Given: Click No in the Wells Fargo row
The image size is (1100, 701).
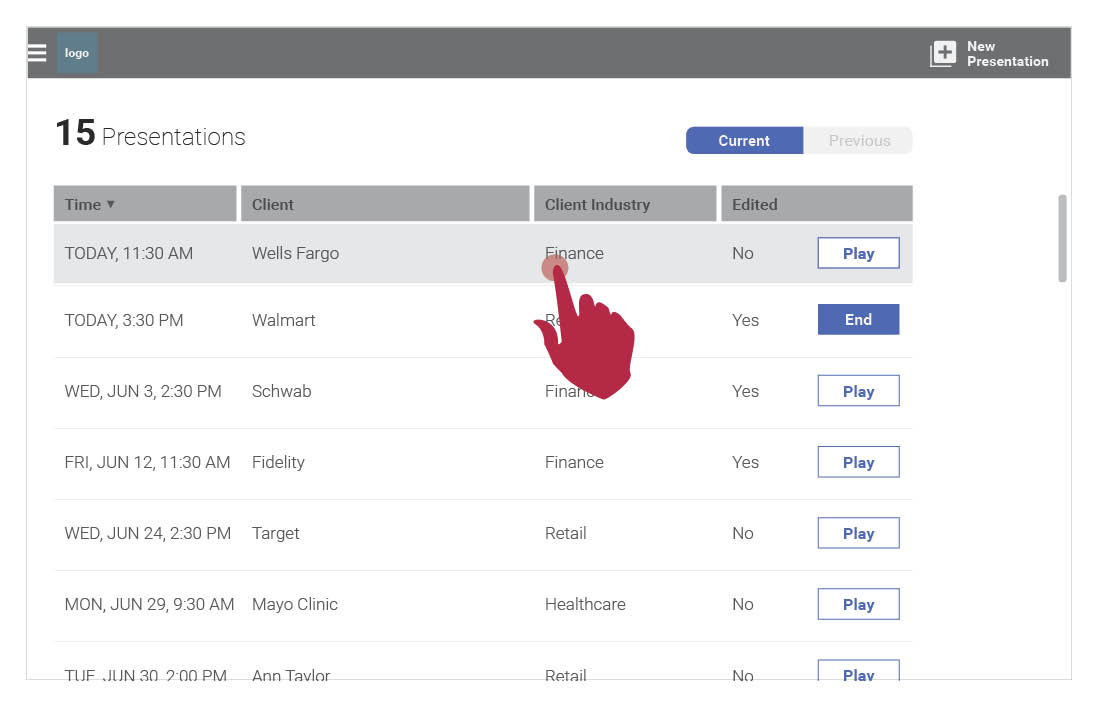Looking at the screenshot, I should 742,253.
